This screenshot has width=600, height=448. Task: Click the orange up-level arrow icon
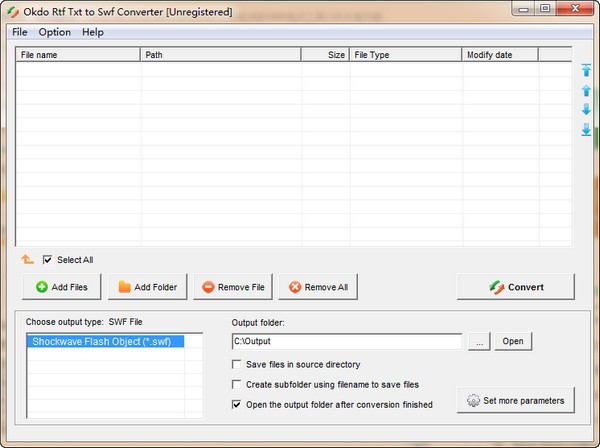27,259
